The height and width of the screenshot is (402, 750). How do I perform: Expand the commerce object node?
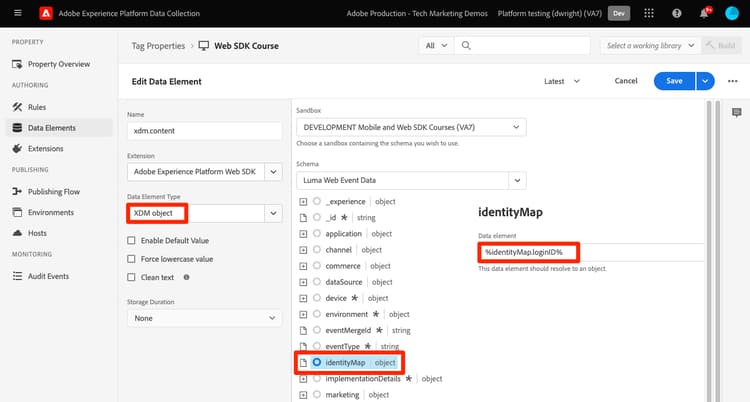303,266
